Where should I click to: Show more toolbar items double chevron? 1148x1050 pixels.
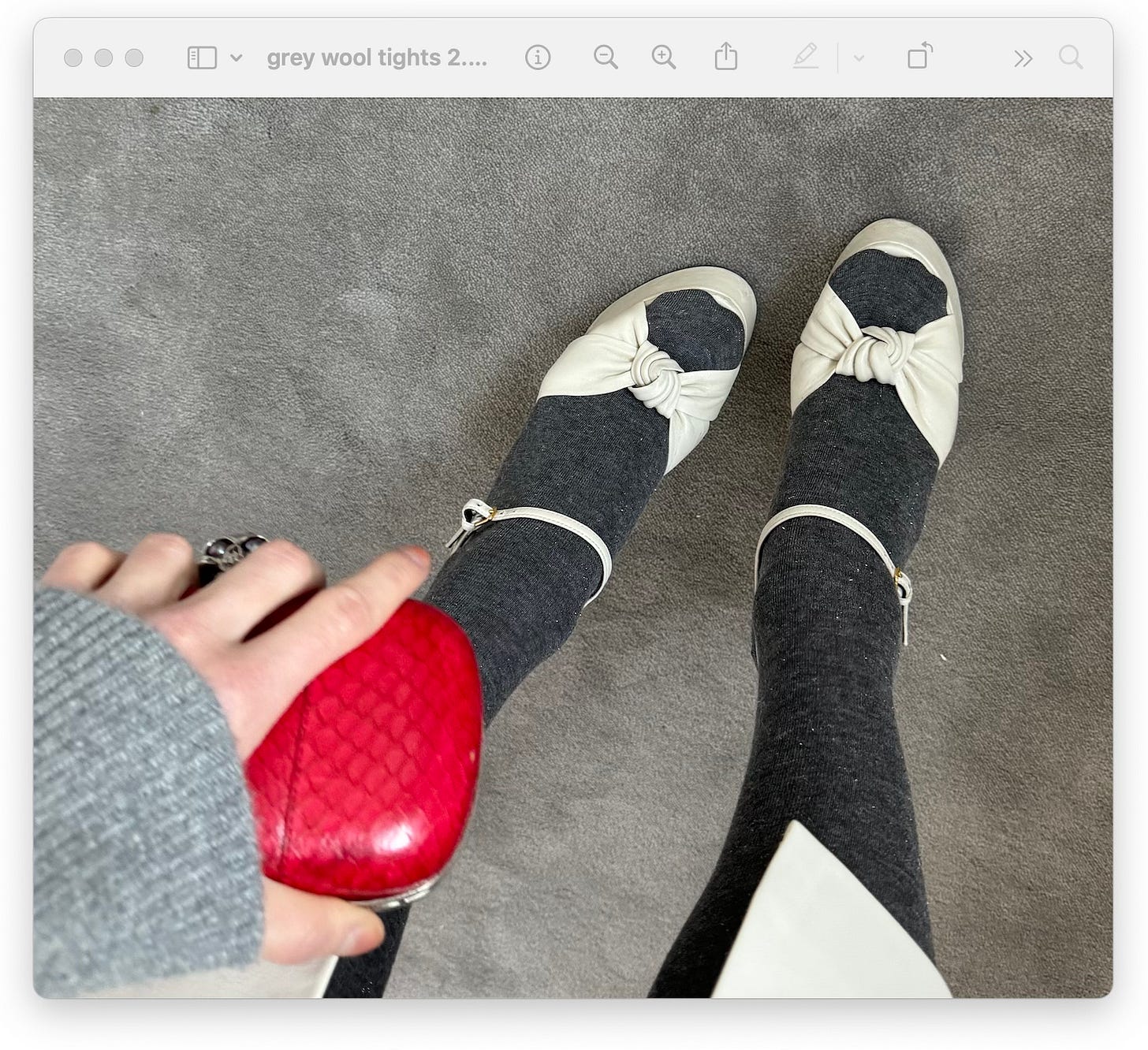(1023, 58)
